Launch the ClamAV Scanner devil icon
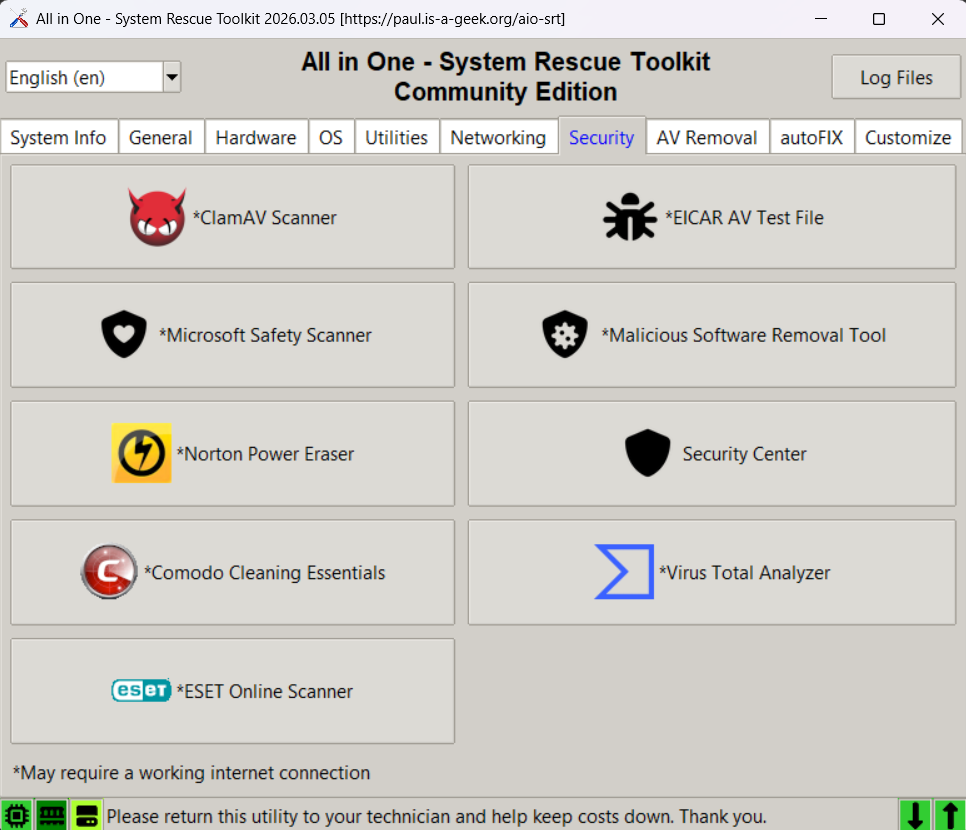Viewport: 966px width, 830px height. coord(157,217)
